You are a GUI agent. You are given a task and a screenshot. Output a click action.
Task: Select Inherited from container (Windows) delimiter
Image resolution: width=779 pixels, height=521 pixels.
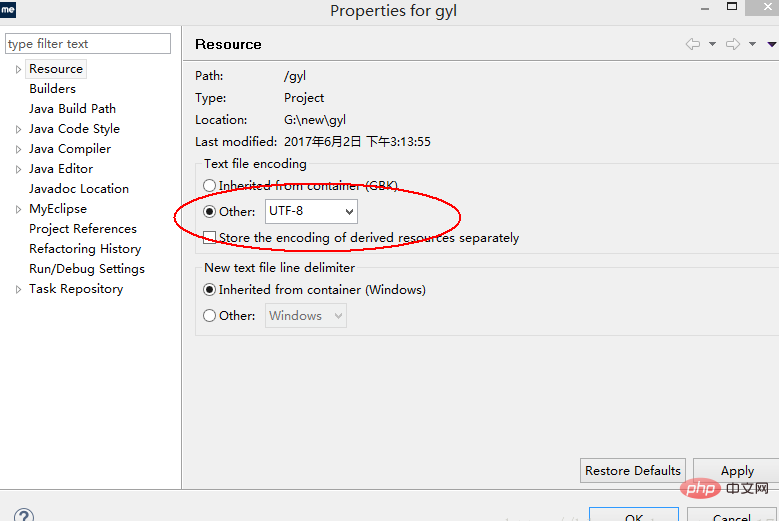click(209, 290)
